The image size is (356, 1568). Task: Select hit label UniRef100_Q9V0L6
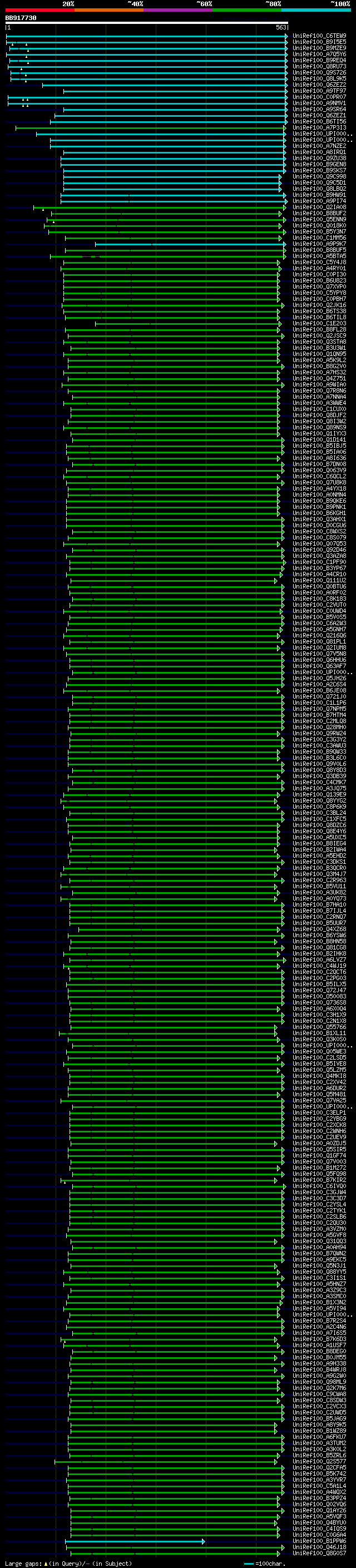click(319, 764)
